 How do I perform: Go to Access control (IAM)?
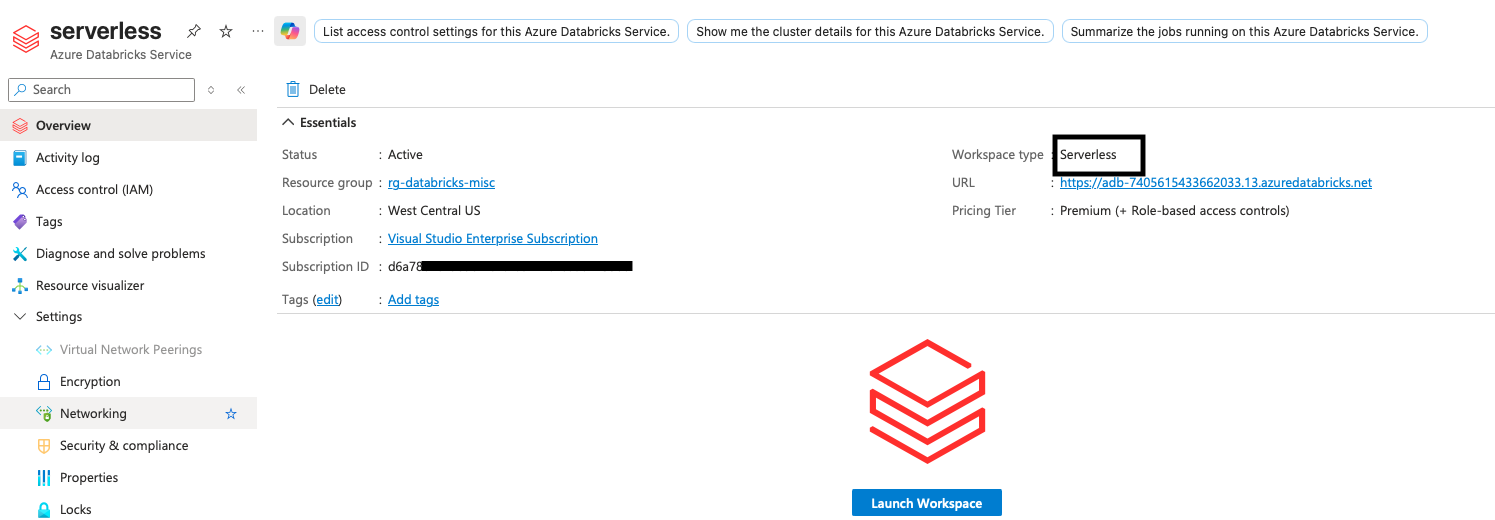tap(128, 190)
